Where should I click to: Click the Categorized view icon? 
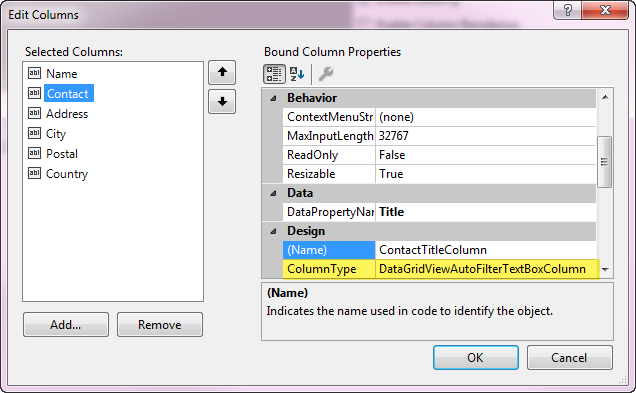click(x=274, y=74)
